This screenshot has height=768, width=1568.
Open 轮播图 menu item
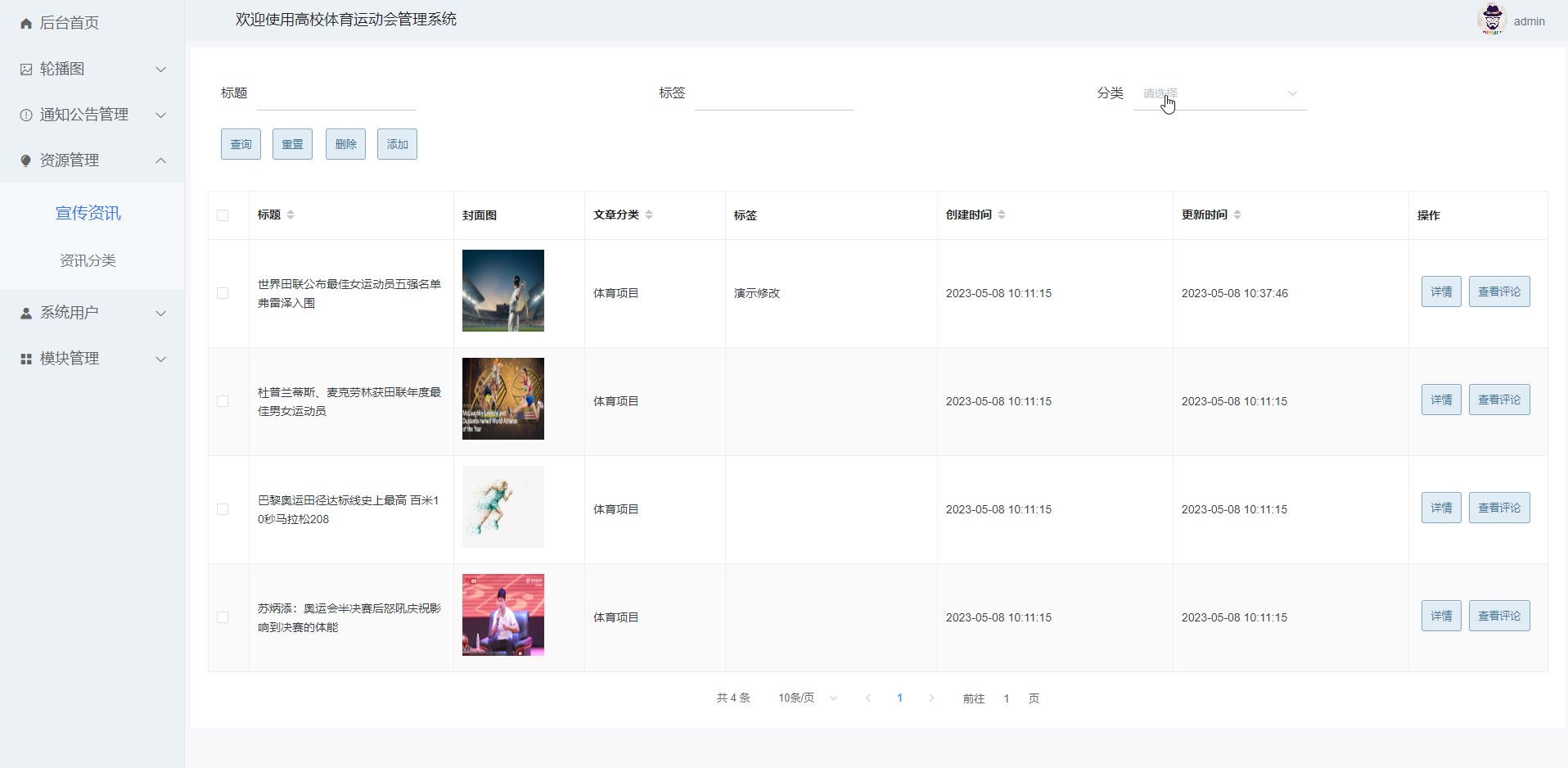(x=92, y=69)
